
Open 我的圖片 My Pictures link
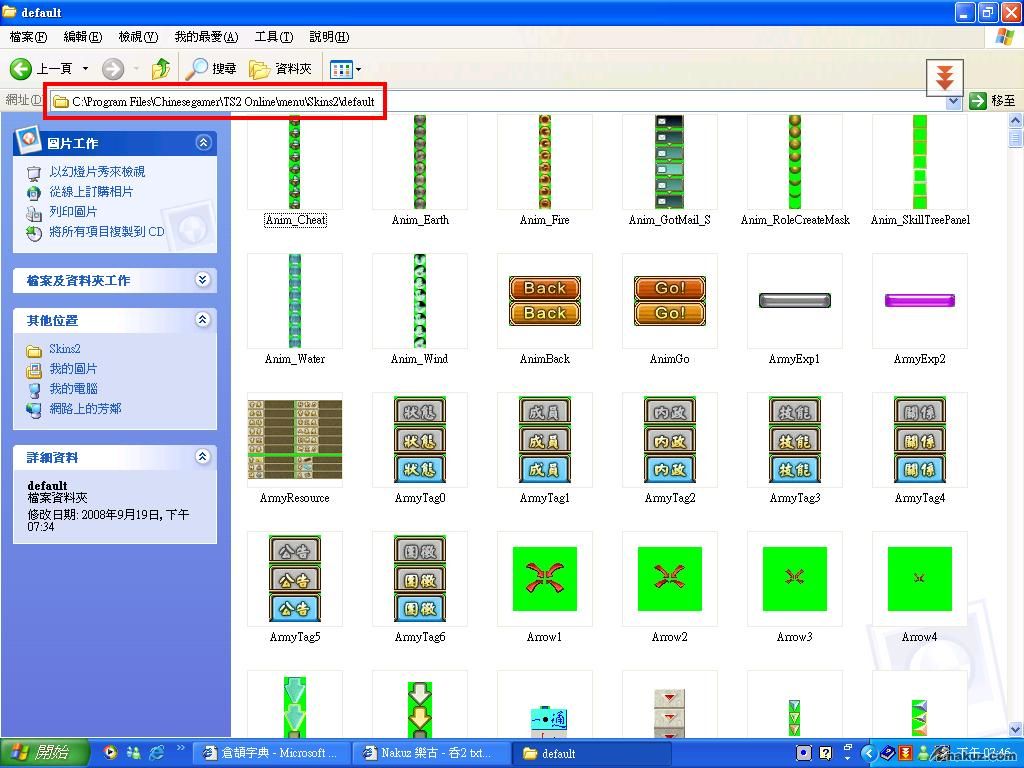point(73,369)
